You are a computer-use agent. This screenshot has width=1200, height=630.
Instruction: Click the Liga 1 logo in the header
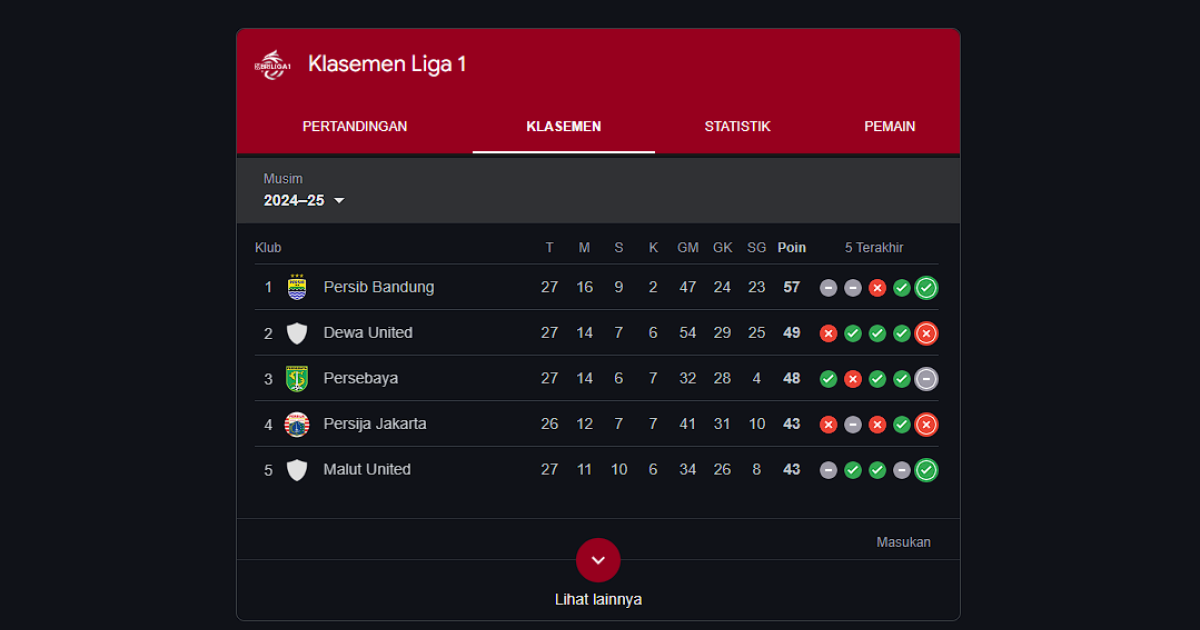[272, 63]
